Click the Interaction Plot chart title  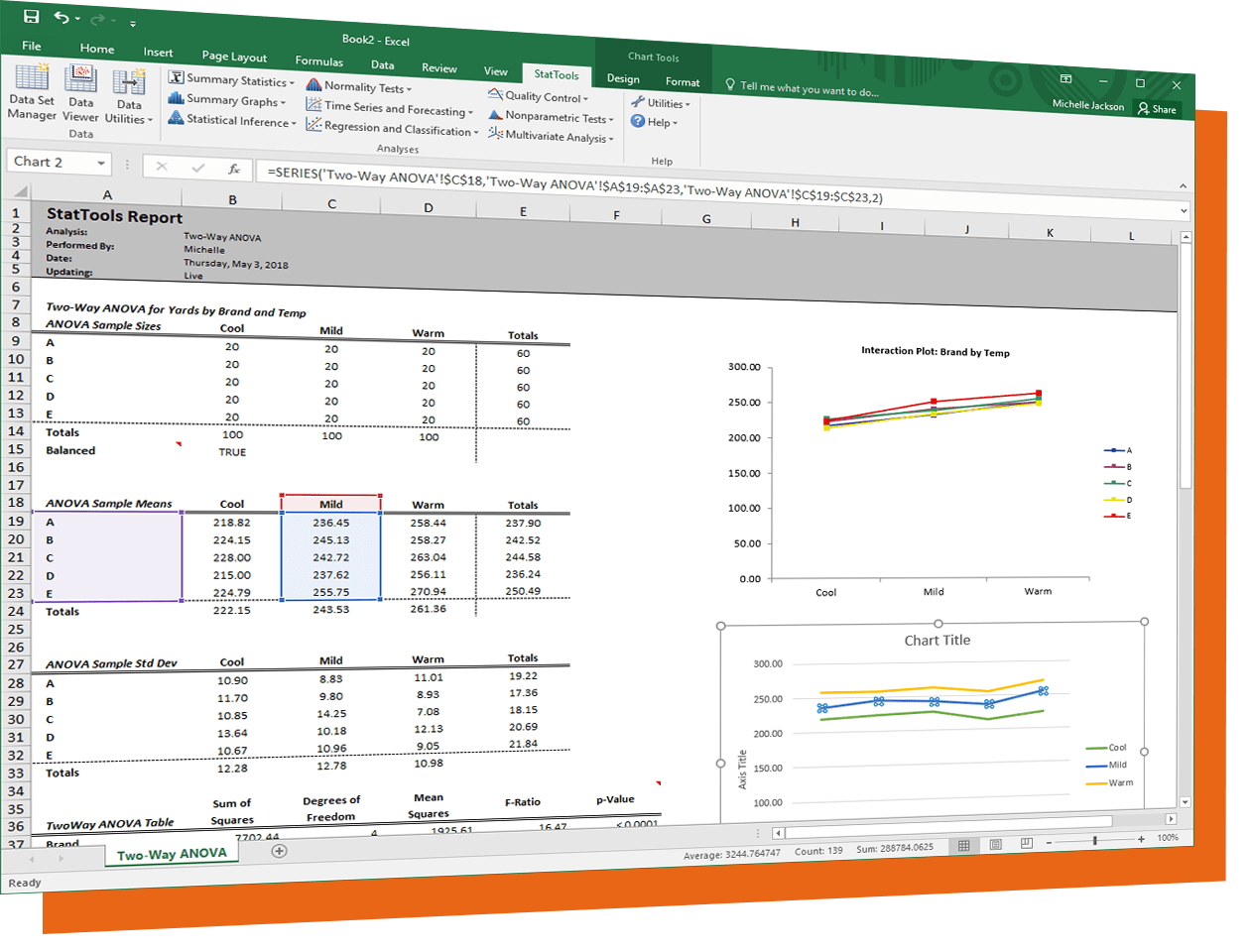(x=936, y=351)
